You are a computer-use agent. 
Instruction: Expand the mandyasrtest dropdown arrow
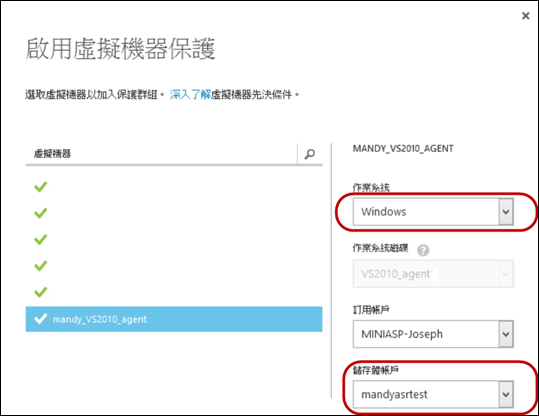click(x=506, y=394)
